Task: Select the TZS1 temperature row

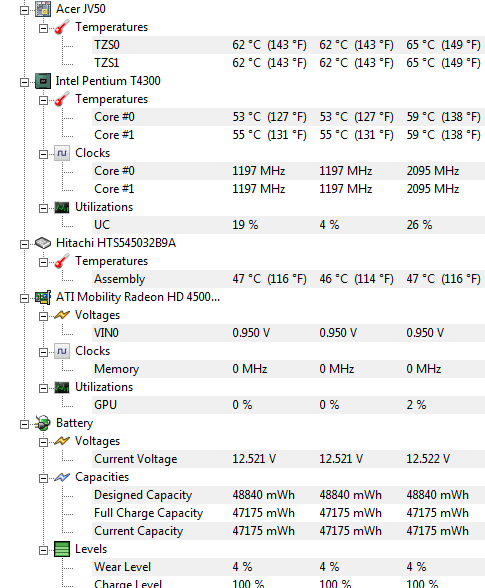Action: 288,63
